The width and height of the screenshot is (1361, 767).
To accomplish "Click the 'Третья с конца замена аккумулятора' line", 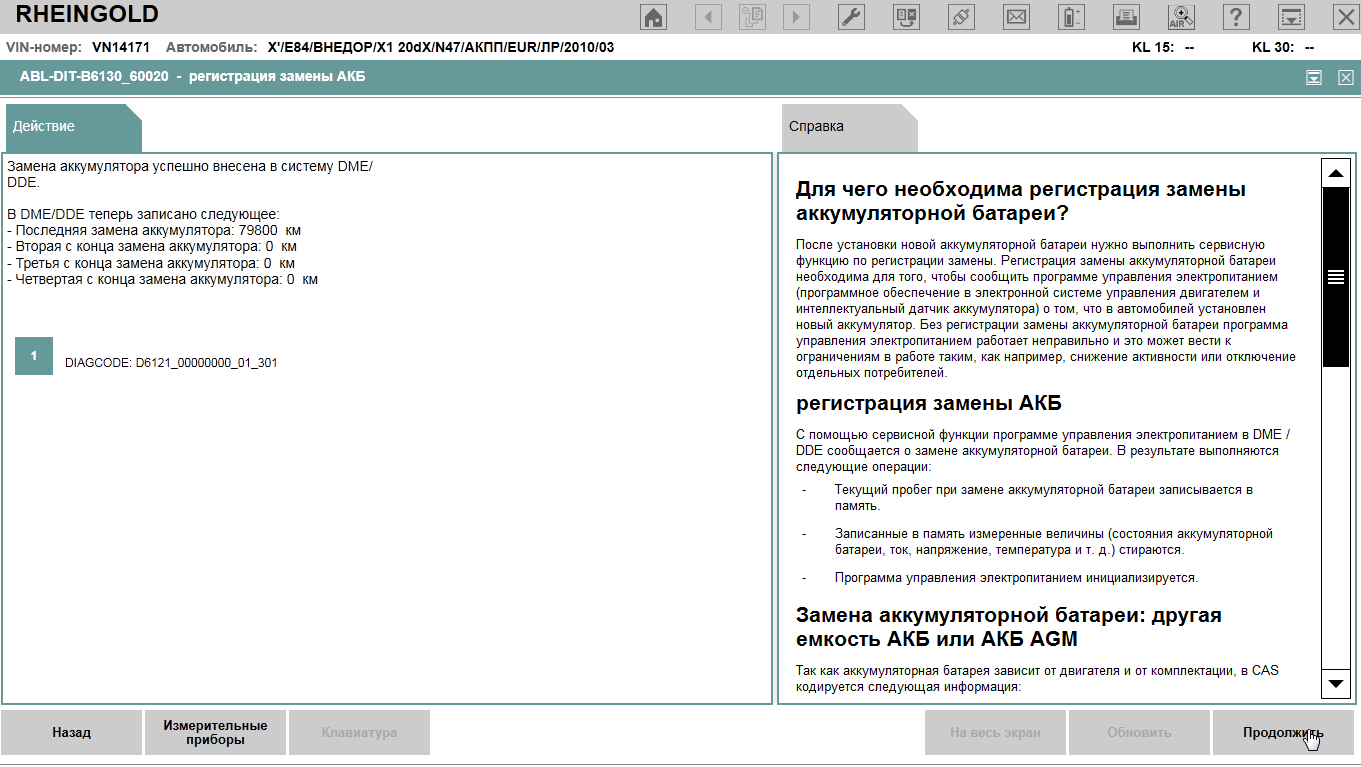I will (x=151, y=263).
